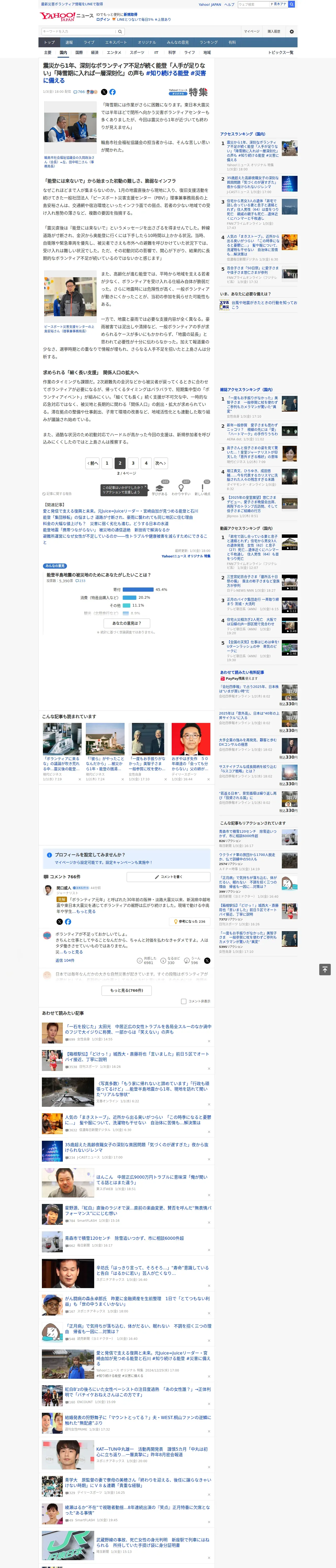This screenshot has width=336, height=1568.
Task: Open settings via the gear icon
Action: pyautogui.click(x=292, y=32)
